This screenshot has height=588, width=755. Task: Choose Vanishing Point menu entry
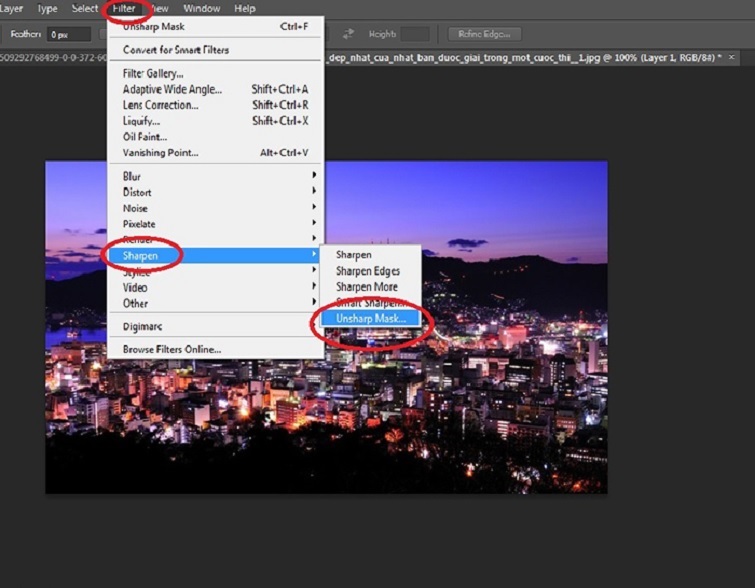tap(160, 153)
